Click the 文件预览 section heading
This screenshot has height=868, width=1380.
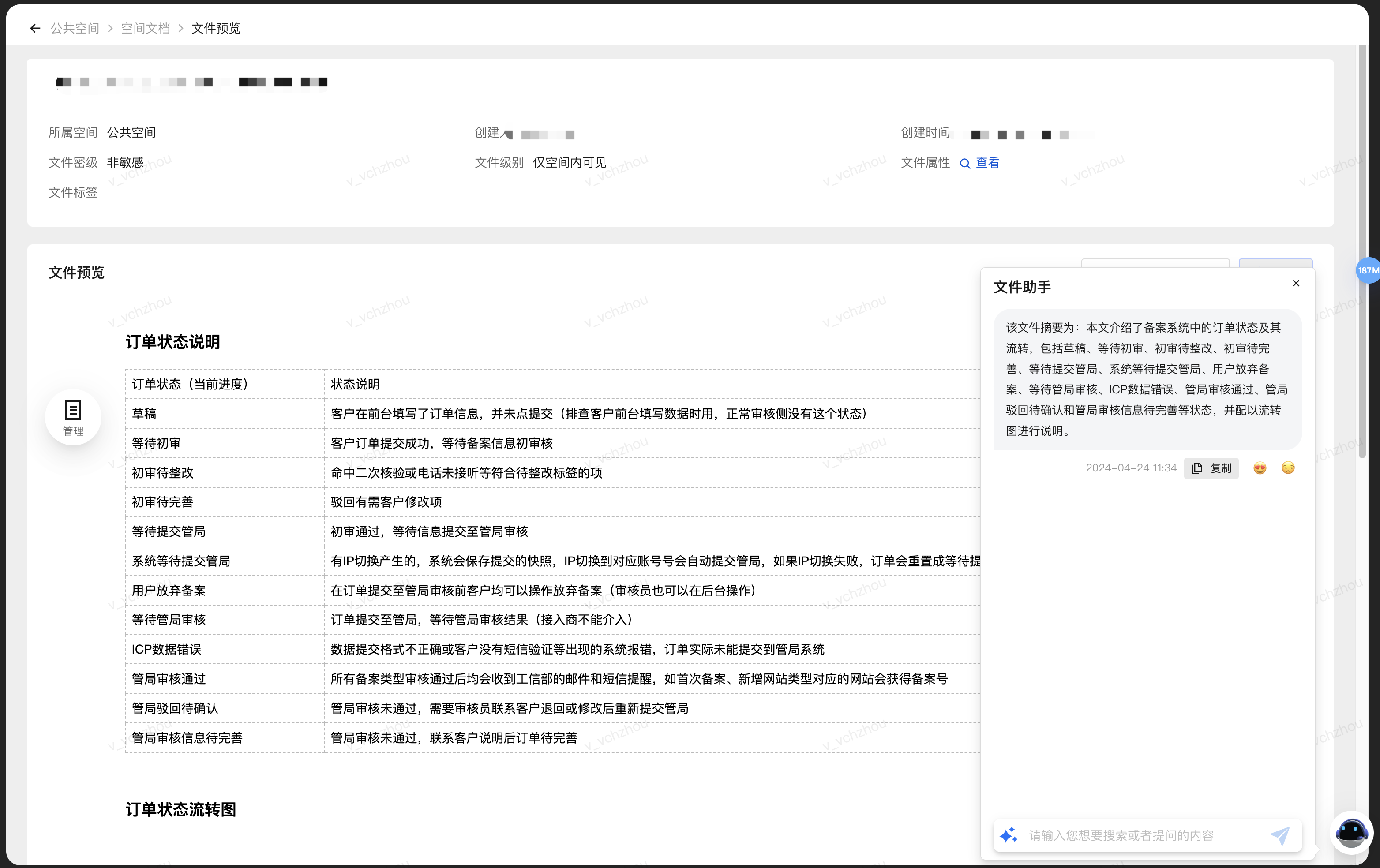tap(76, 272)
